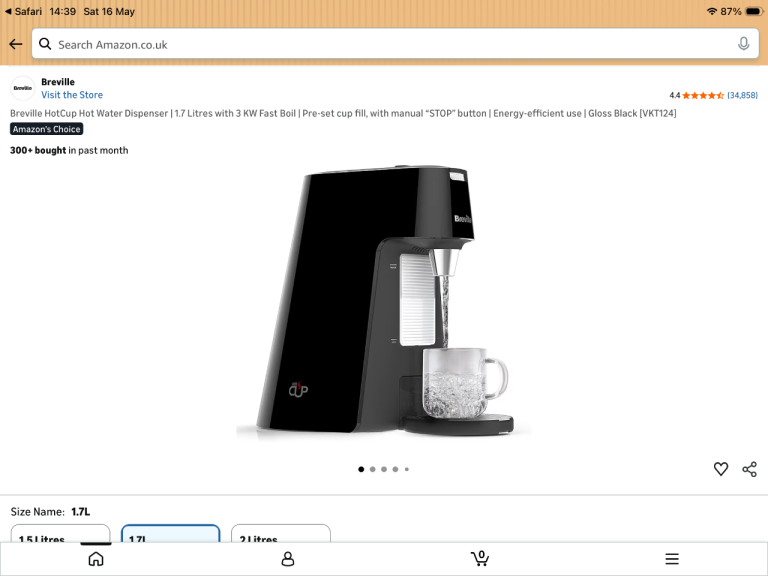Tap the product title text Breville HotCup
Screen dimensions: 768x576
(343, 113)
